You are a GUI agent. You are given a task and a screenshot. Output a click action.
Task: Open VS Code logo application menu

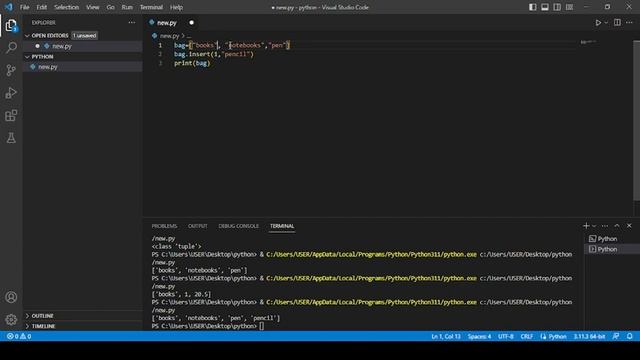(x=9, y=7)
